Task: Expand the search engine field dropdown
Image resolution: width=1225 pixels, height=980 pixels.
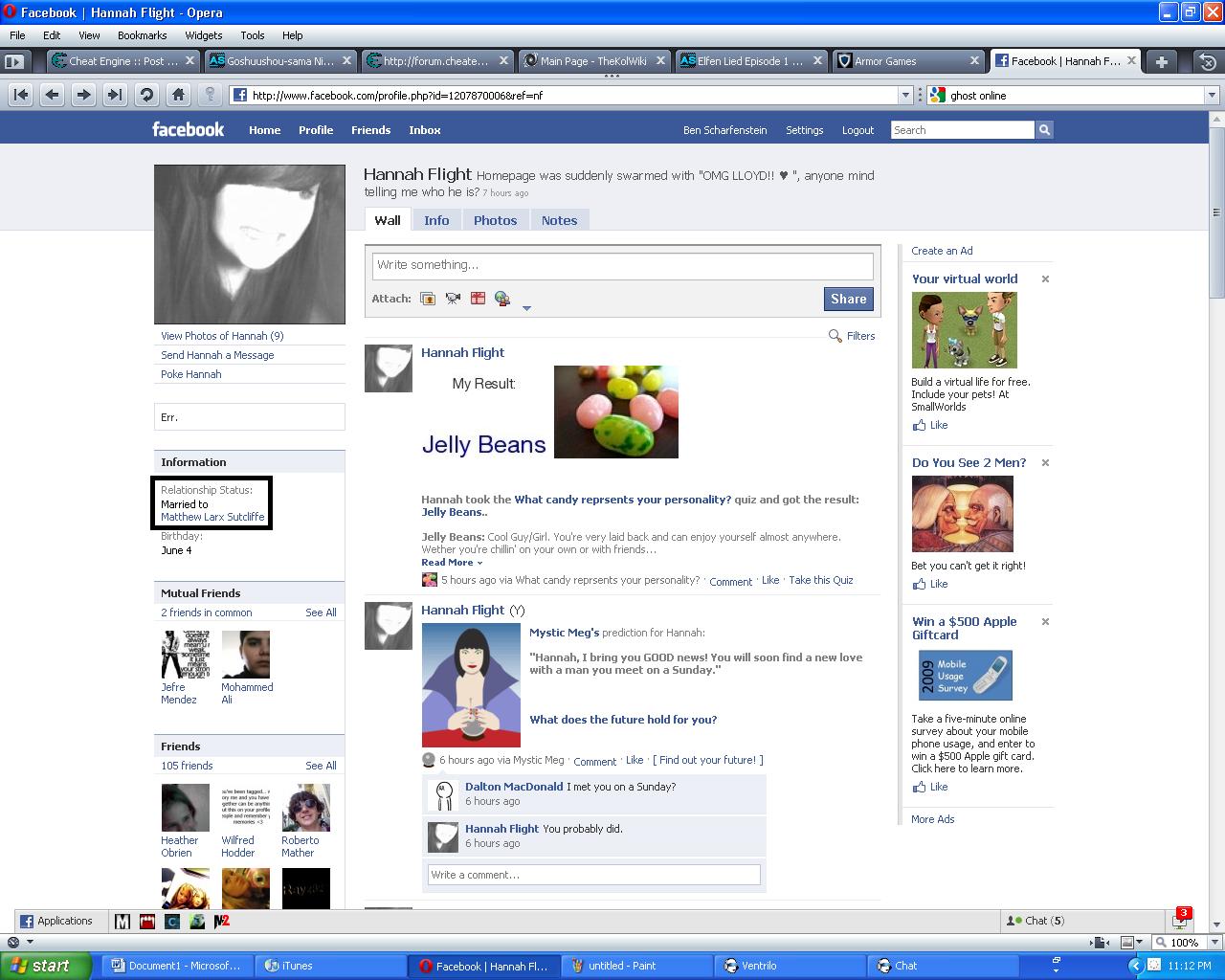Action: point(1212,95)
